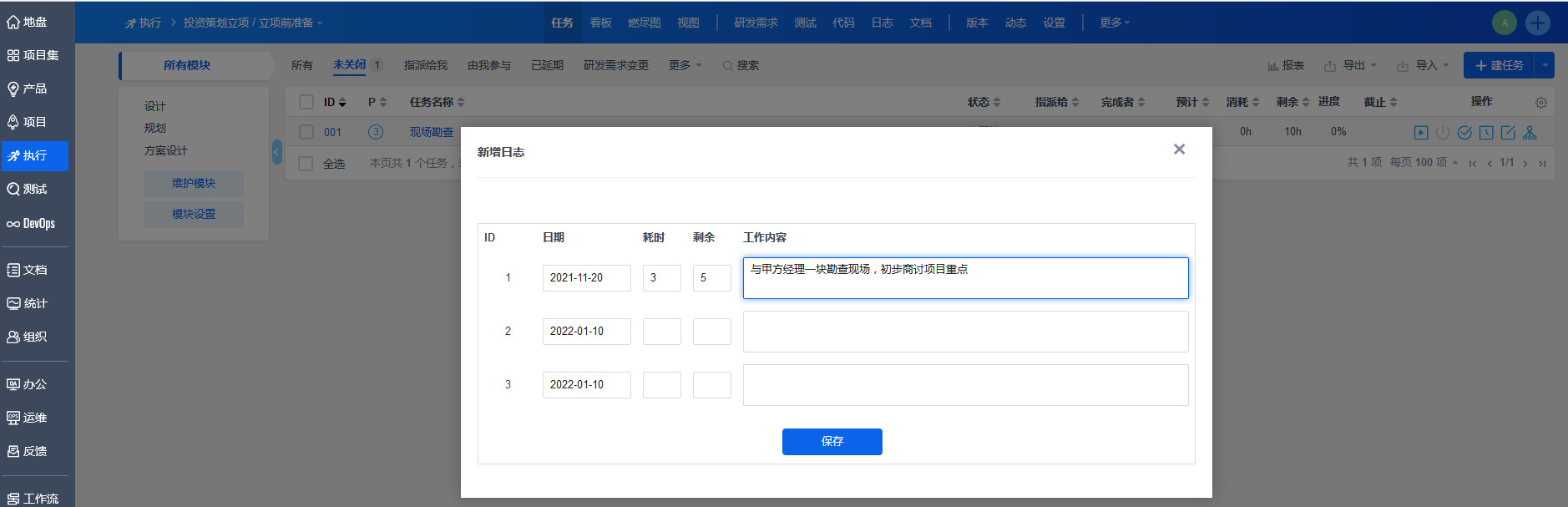Tick the checkbox for task 001
Image resolution: width=1568 pixels, height=507 pixels.
click(x=306, y=132)
